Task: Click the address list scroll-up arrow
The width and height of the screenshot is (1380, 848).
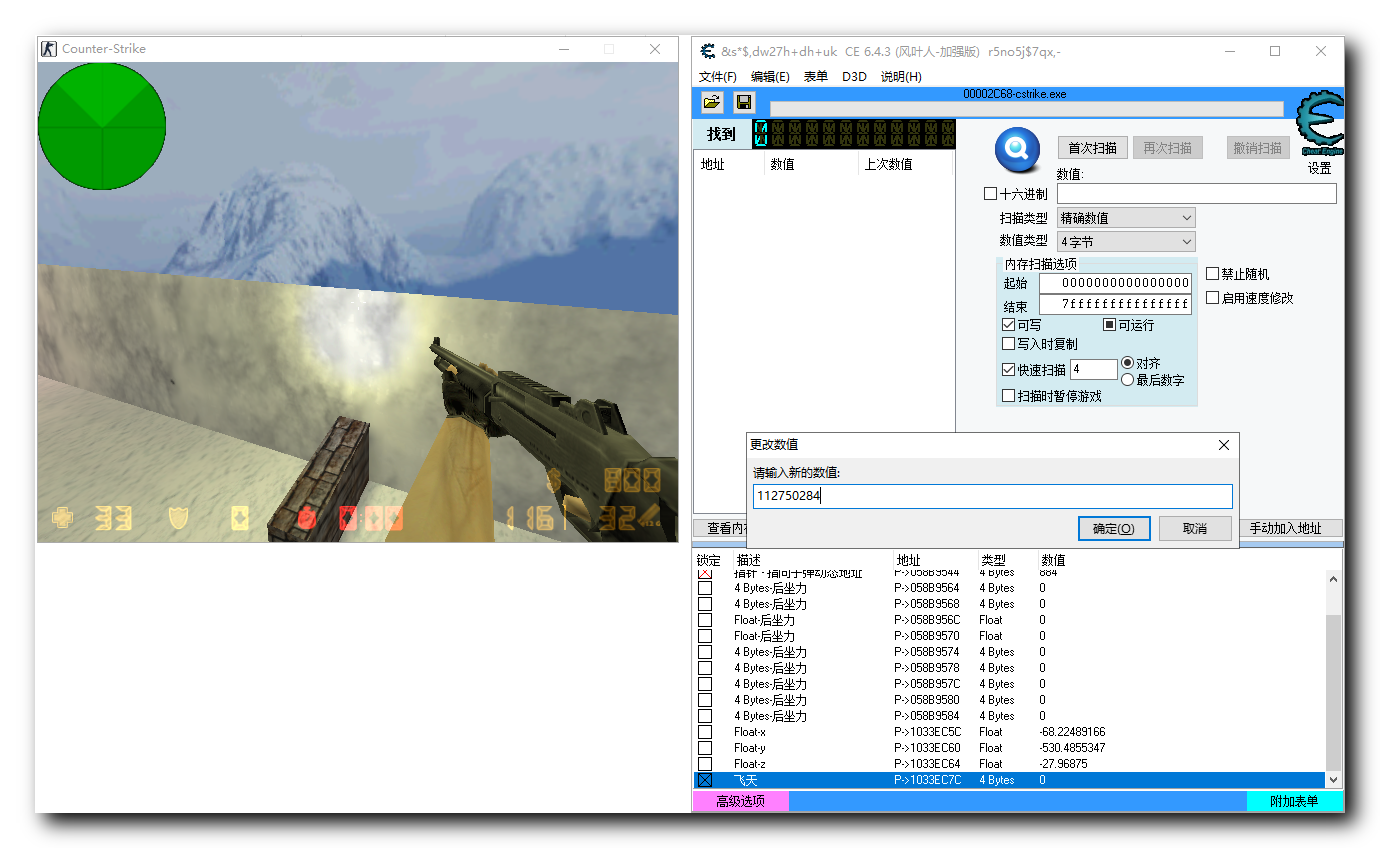Action: point(1334,579)
